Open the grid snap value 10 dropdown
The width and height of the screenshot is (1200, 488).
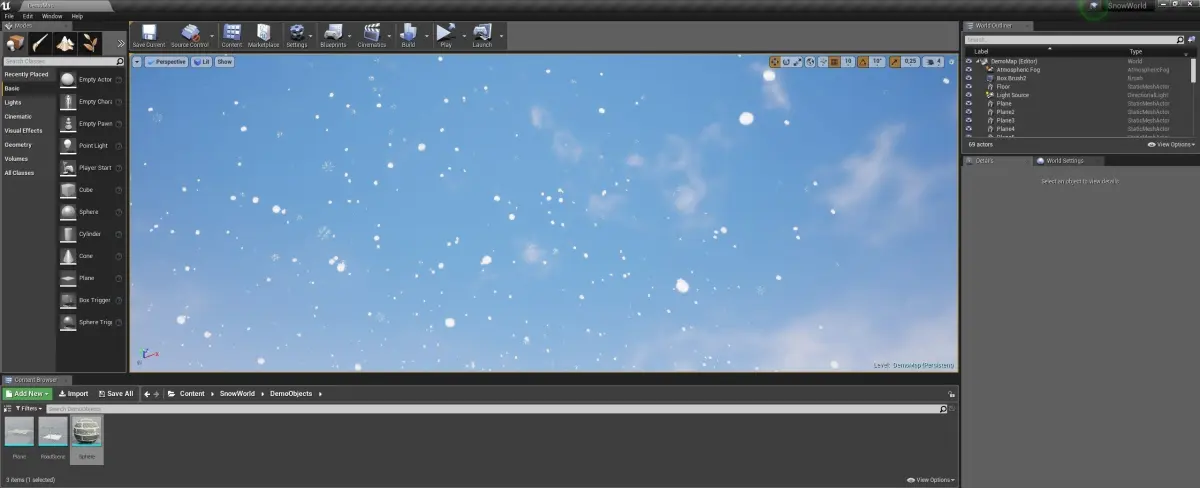pyautogui.click(x=849, y=62)
